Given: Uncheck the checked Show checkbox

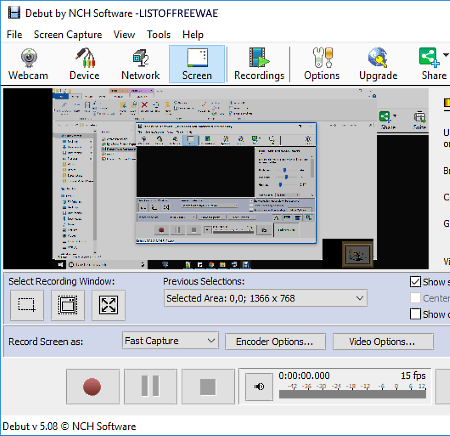Looking at the screenshot, I should point(415,282).
